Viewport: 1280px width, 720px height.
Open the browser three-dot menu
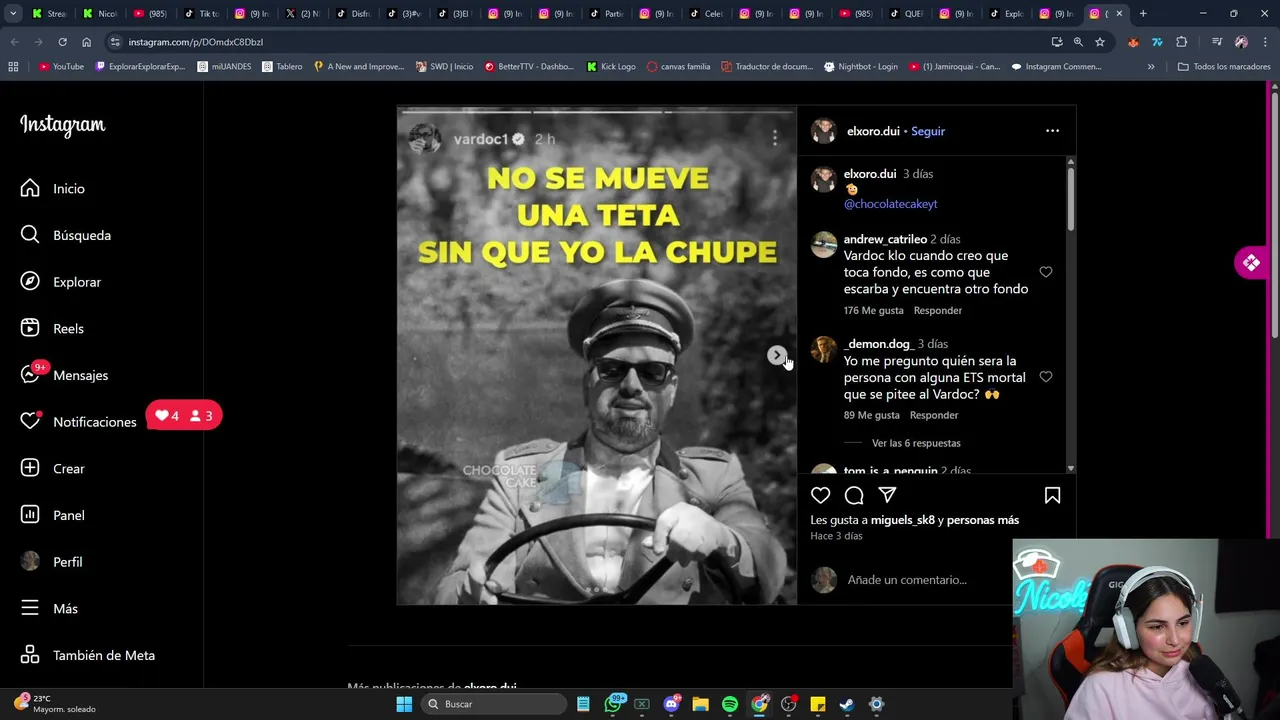(x=1265, y=42)
